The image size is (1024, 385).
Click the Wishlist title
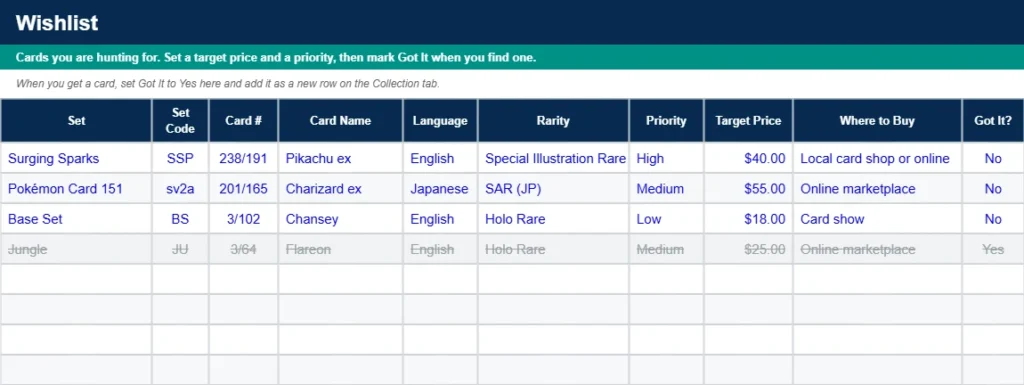pyautogui.click(x=57, y=23)
